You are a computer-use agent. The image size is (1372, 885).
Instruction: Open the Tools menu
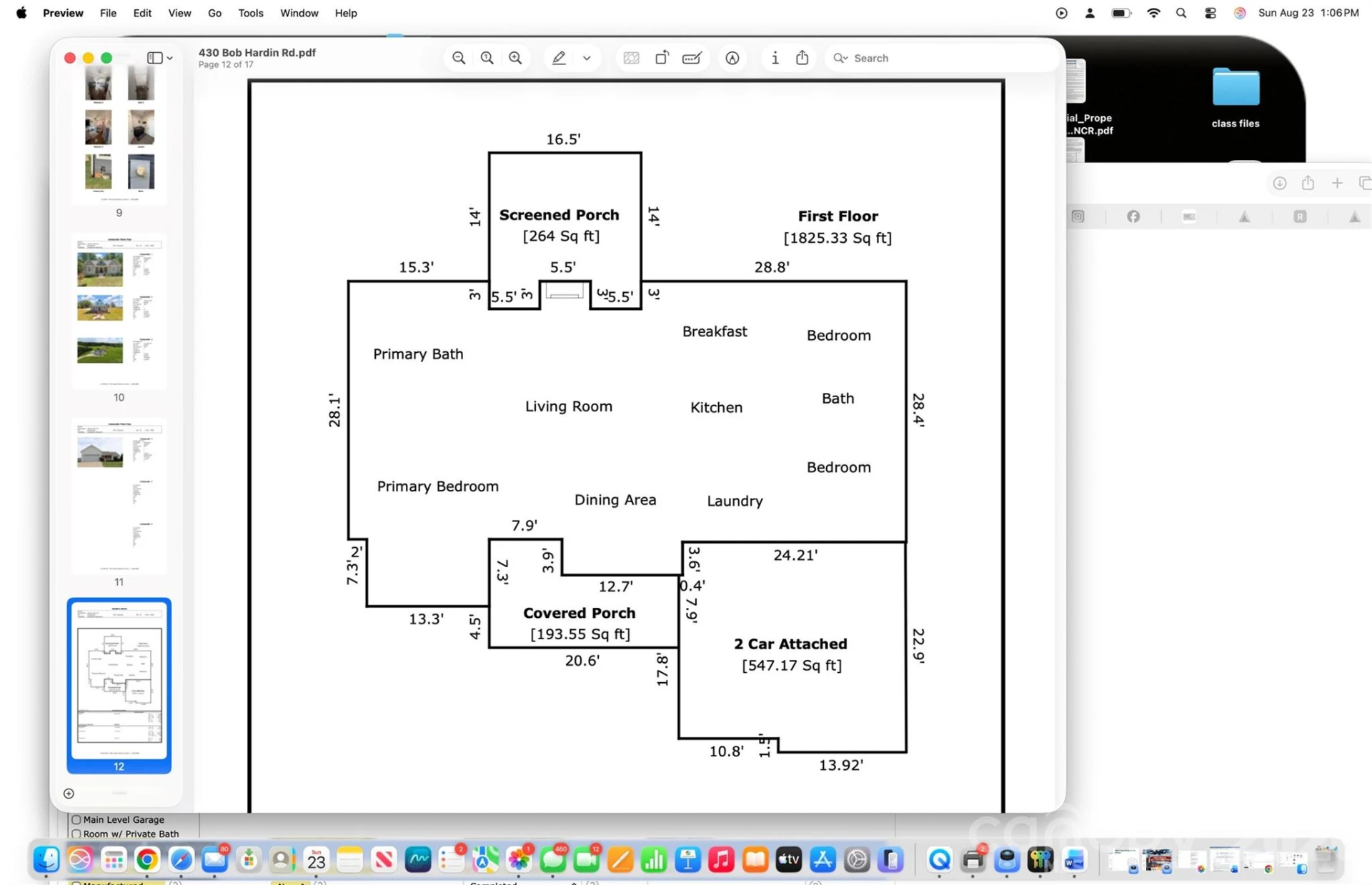pos(251,13)
